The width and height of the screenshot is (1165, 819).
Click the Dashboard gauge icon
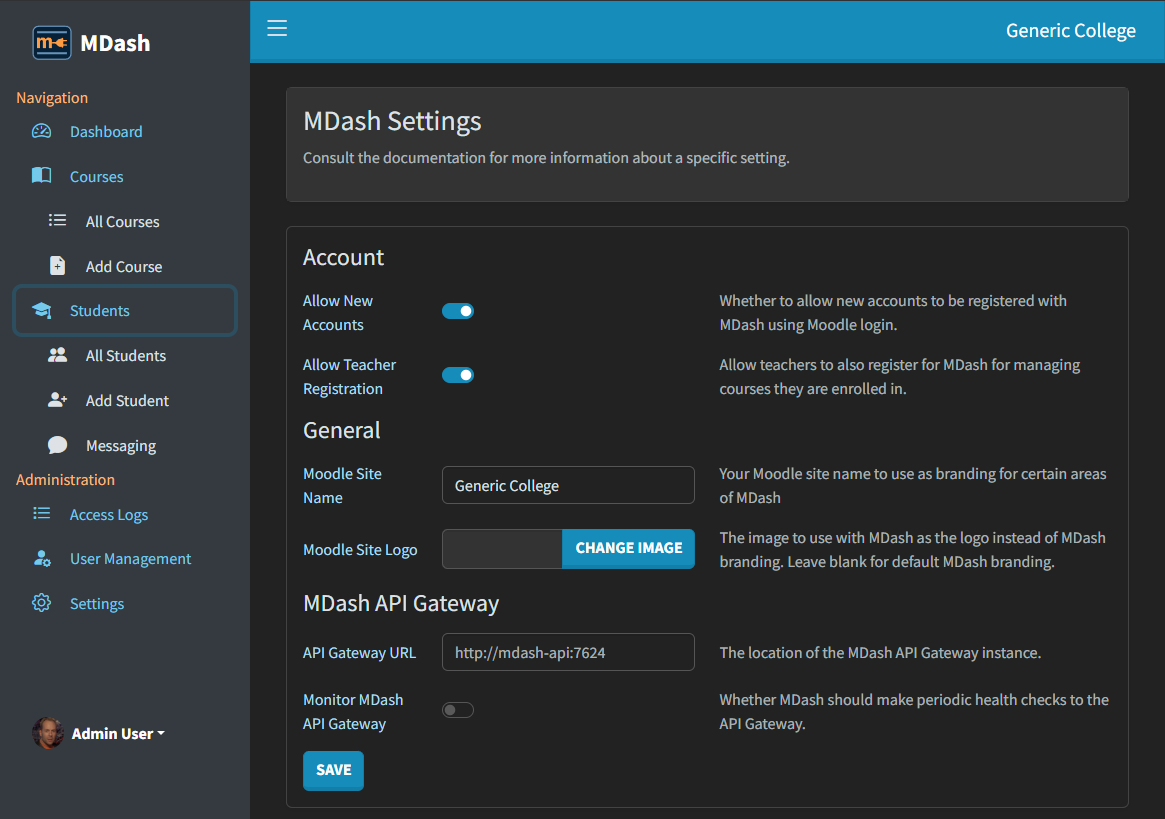click(42, 132)
